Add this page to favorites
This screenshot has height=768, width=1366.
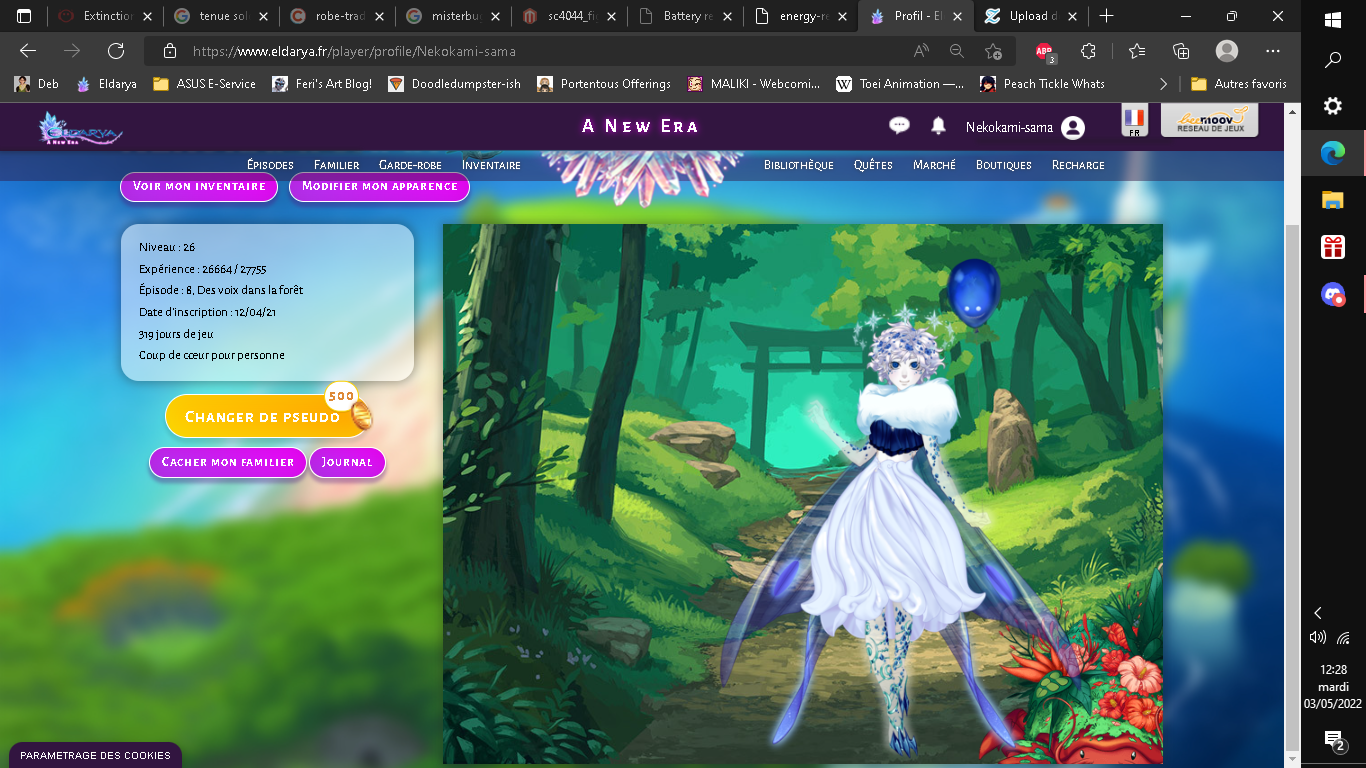(x=993, y=51)
